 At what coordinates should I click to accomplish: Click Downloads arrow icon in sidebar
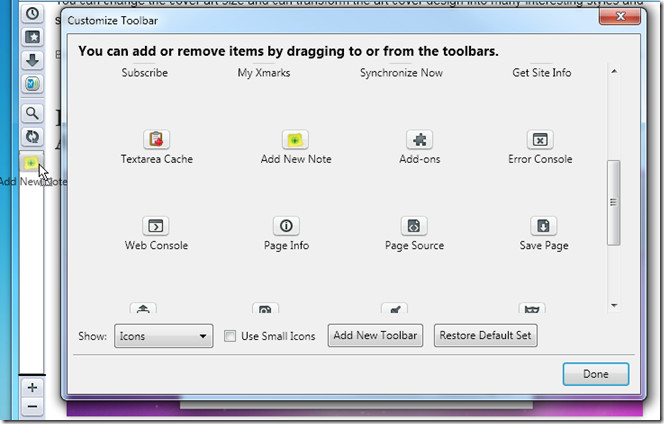(32, 61)
